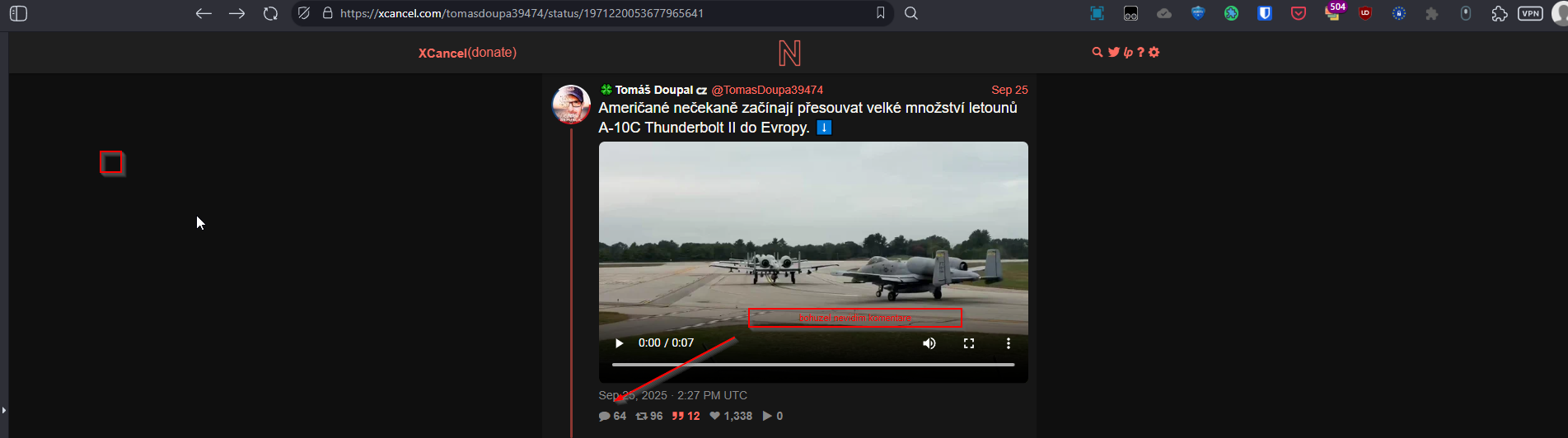Viewport: 1568px width, 438px height.
Task: Mute the video with the volume icon
Action: 929,343
